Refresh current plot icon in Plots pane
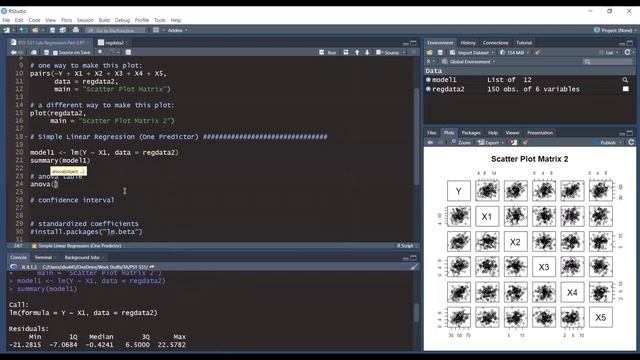This screenshot has height=360, width=640. 631,142
